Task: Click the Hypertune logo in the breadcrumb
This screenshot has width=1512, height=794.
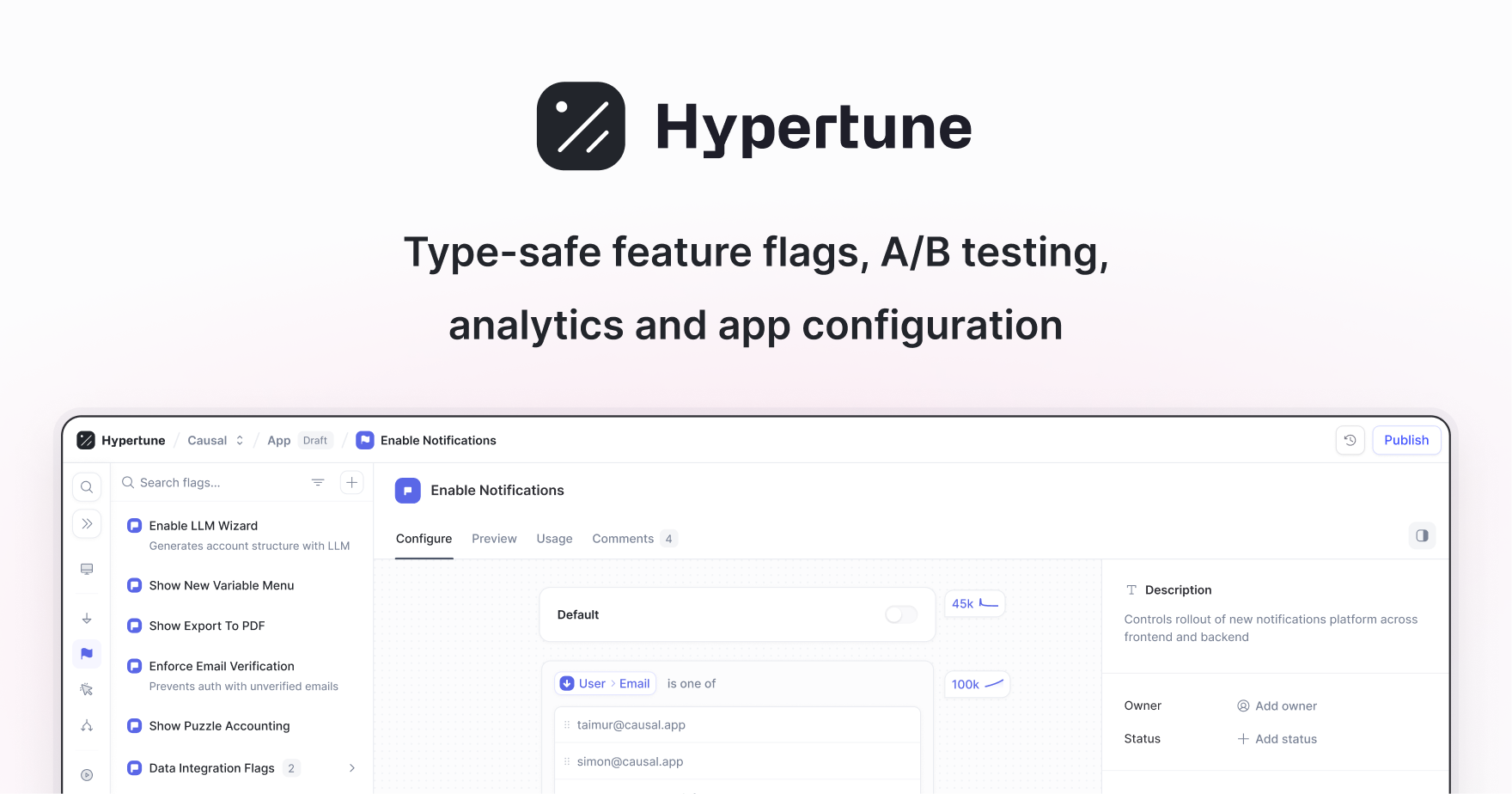Action: tap(86, 440)
